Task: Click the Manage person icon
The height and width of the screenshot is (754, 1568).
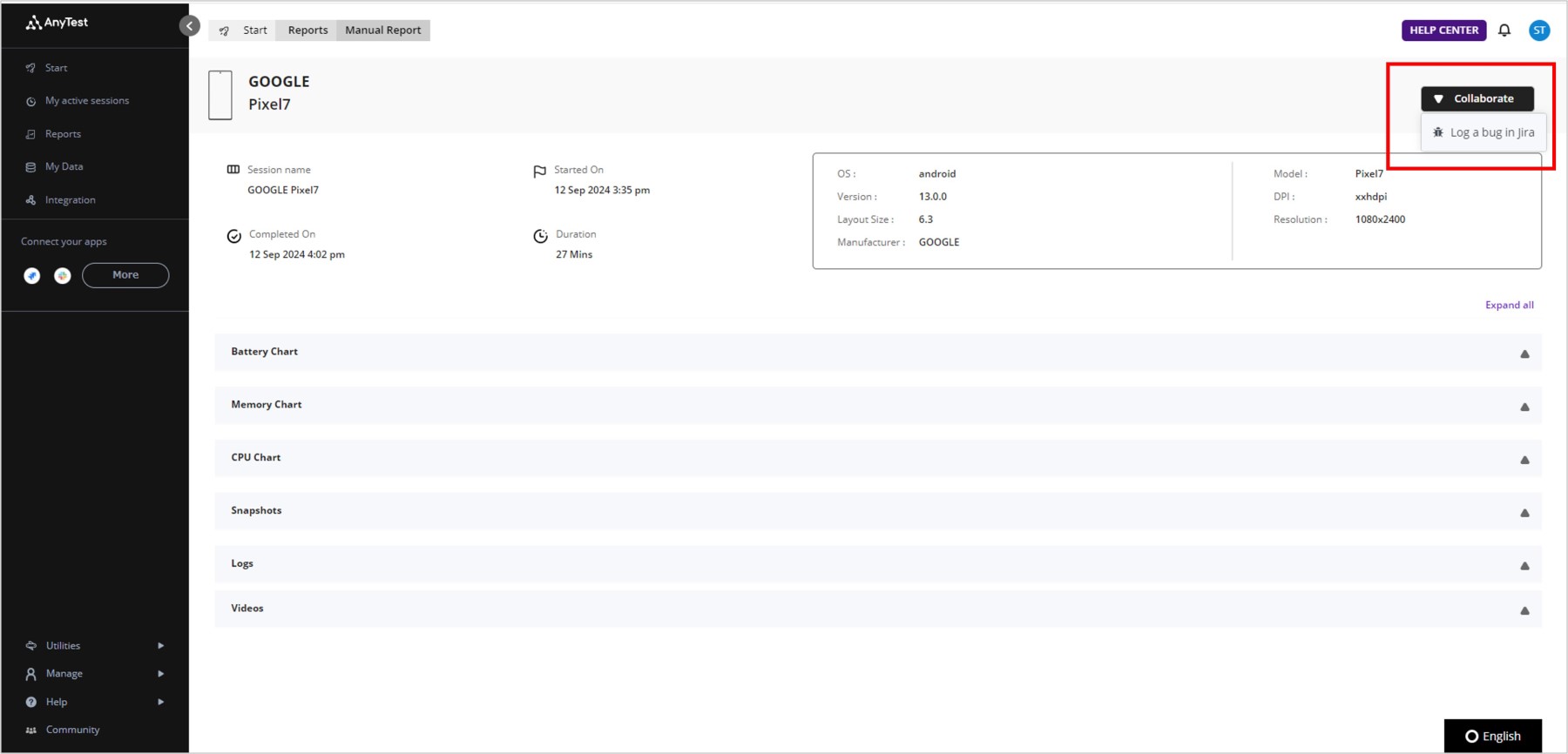Action: click(x=31, y=674)
